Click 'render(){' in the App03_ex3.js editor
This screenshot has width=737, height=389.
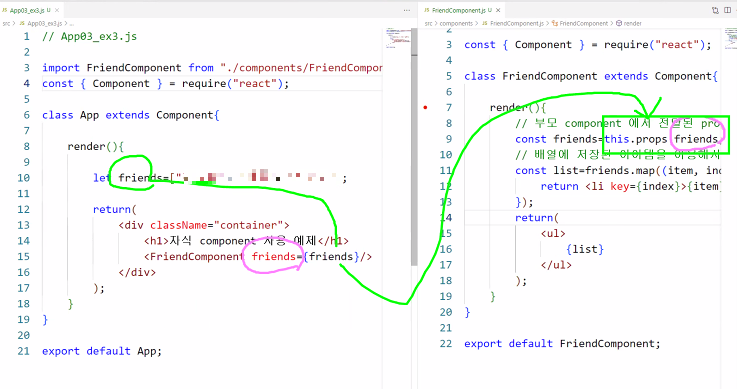pyautogui.click(x=96, y=147)
